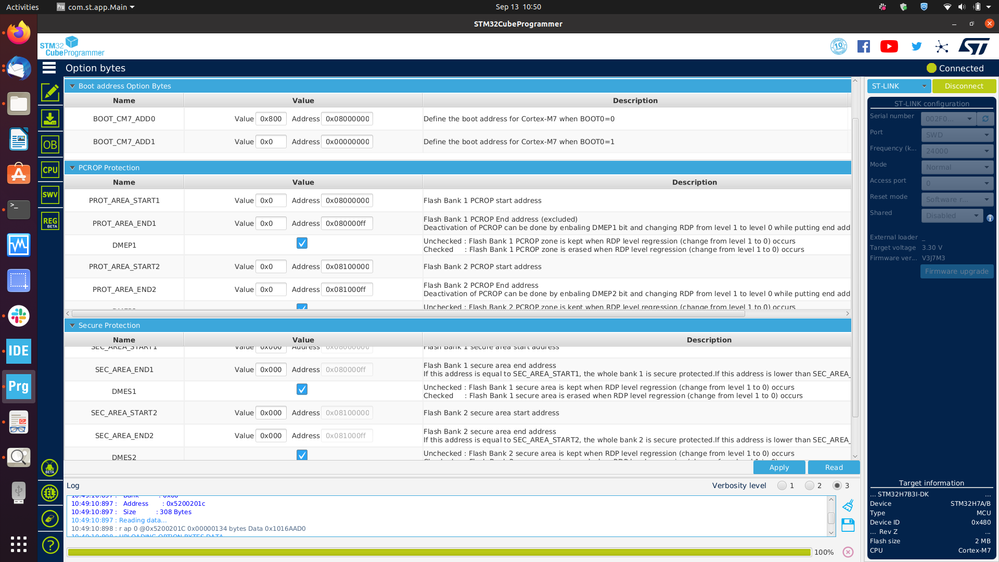Cancel progress with red X icon
Image resolution: width=999 pixels, height=562 pixels.
point(848,552)
